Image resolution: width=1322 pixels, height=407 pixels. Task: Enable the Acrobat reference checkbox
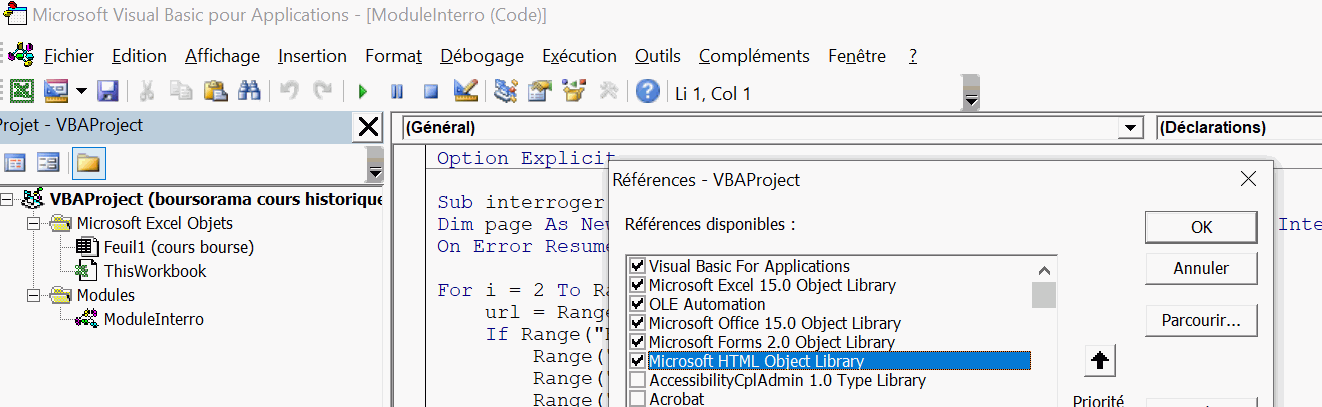pos(636,399)
